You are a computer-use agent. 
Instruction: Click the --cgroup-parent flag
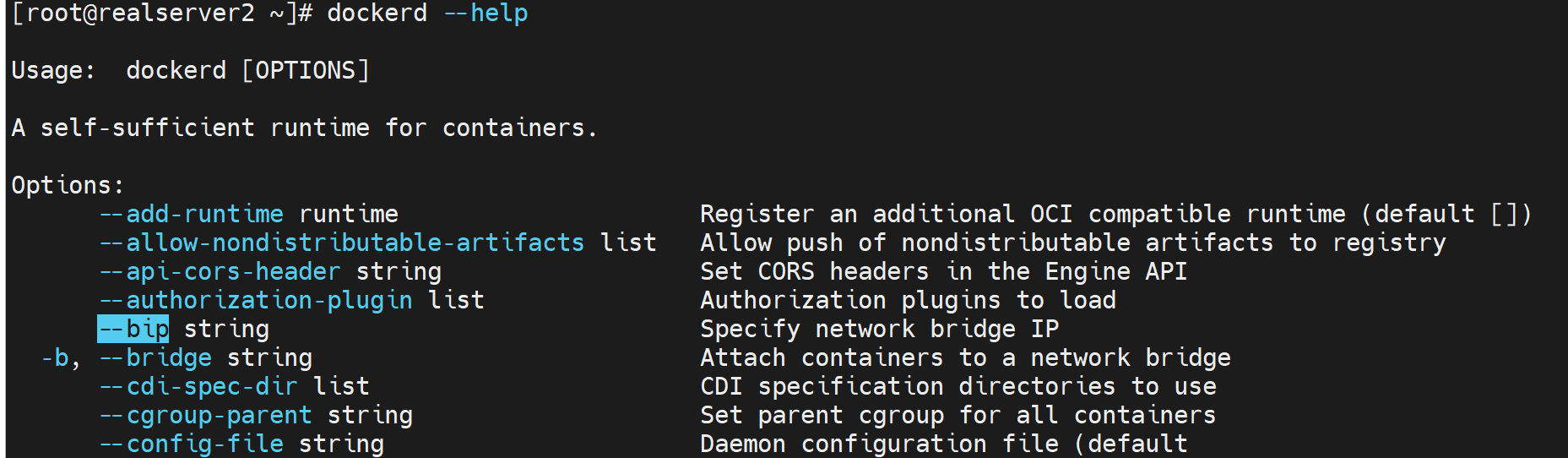pos(206,415)
